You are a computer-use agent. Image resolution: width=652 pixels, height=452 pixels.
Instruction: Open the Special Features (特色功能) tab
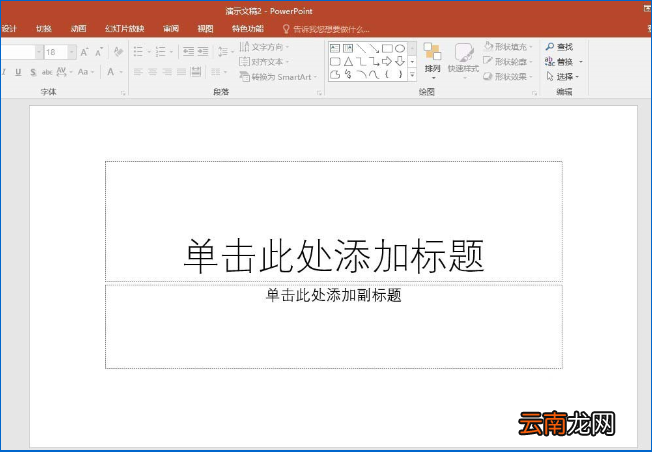click(x=248, y=29)
